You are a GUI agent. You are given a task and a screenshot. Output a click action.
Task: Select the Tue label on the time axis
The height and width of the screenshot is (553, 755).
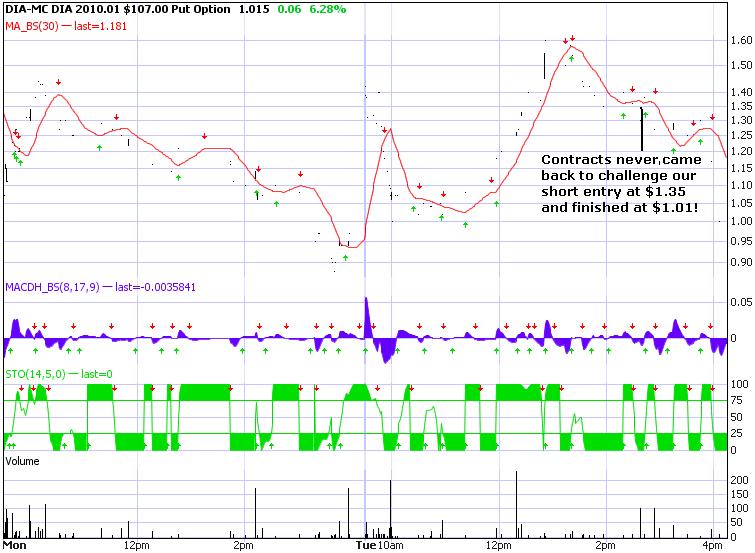(x=366, y=546)
